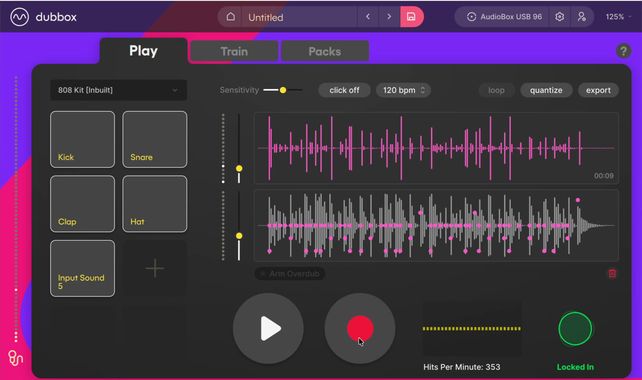The image size is (642, 380).
Task: Click the link icon at bottom left
Action: (x=16, y=358)
